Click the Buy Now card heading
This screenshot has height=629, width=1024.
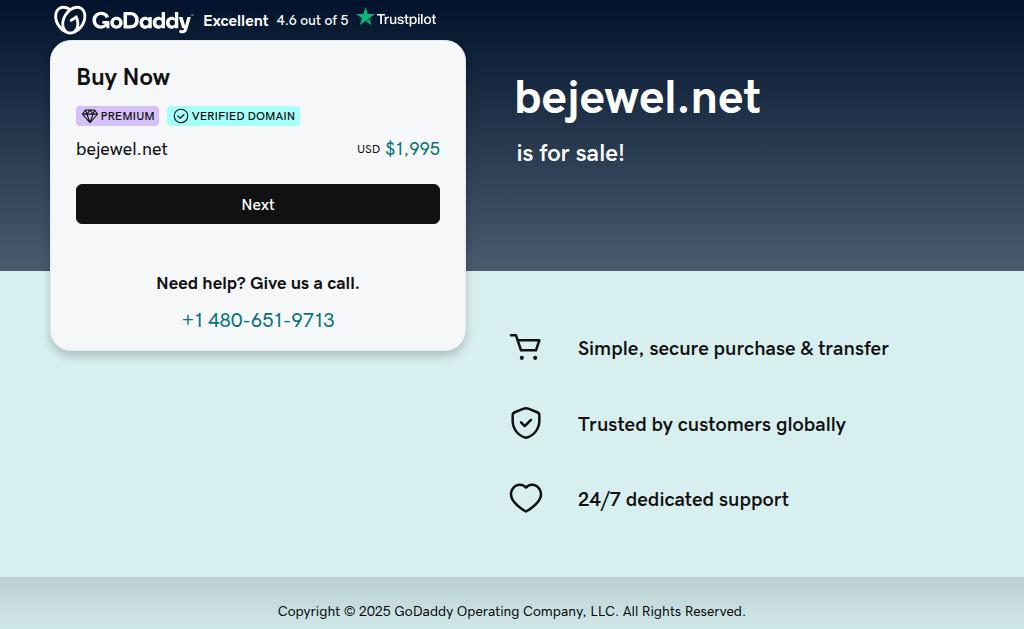coord(123,77)
